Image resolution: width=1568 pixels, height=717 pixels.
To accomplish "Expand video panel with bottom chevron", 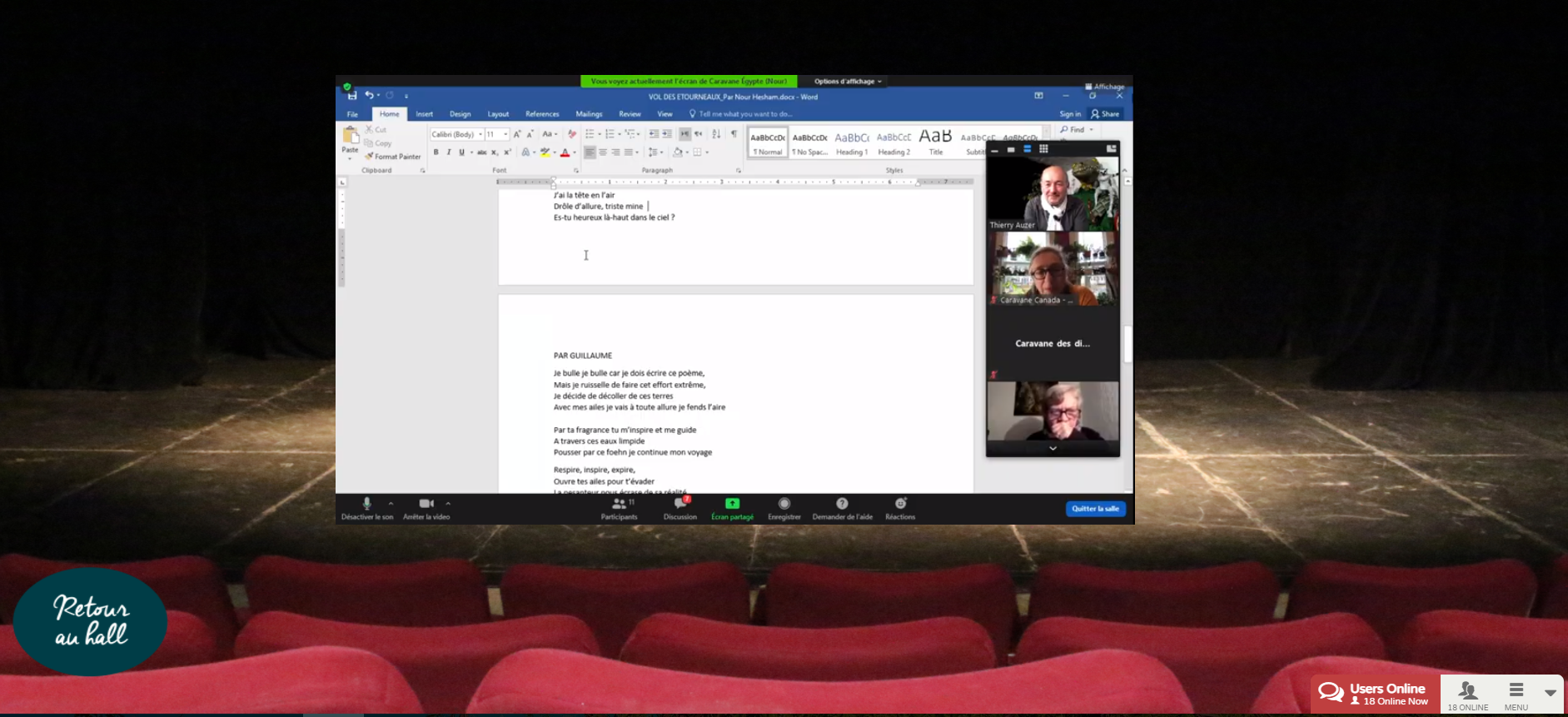I will 1053,449.
